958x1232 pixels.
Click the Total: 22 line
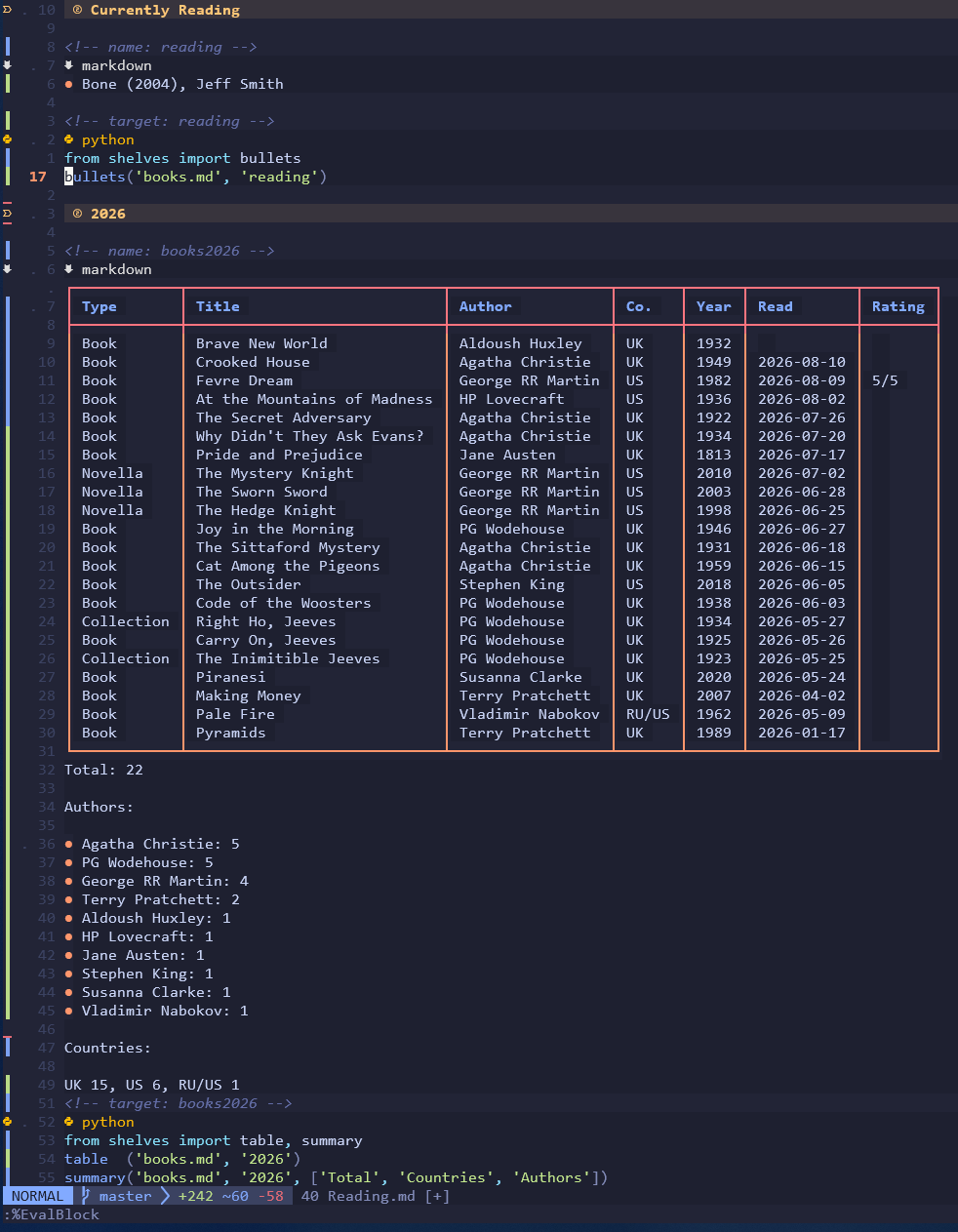[103, 770]
